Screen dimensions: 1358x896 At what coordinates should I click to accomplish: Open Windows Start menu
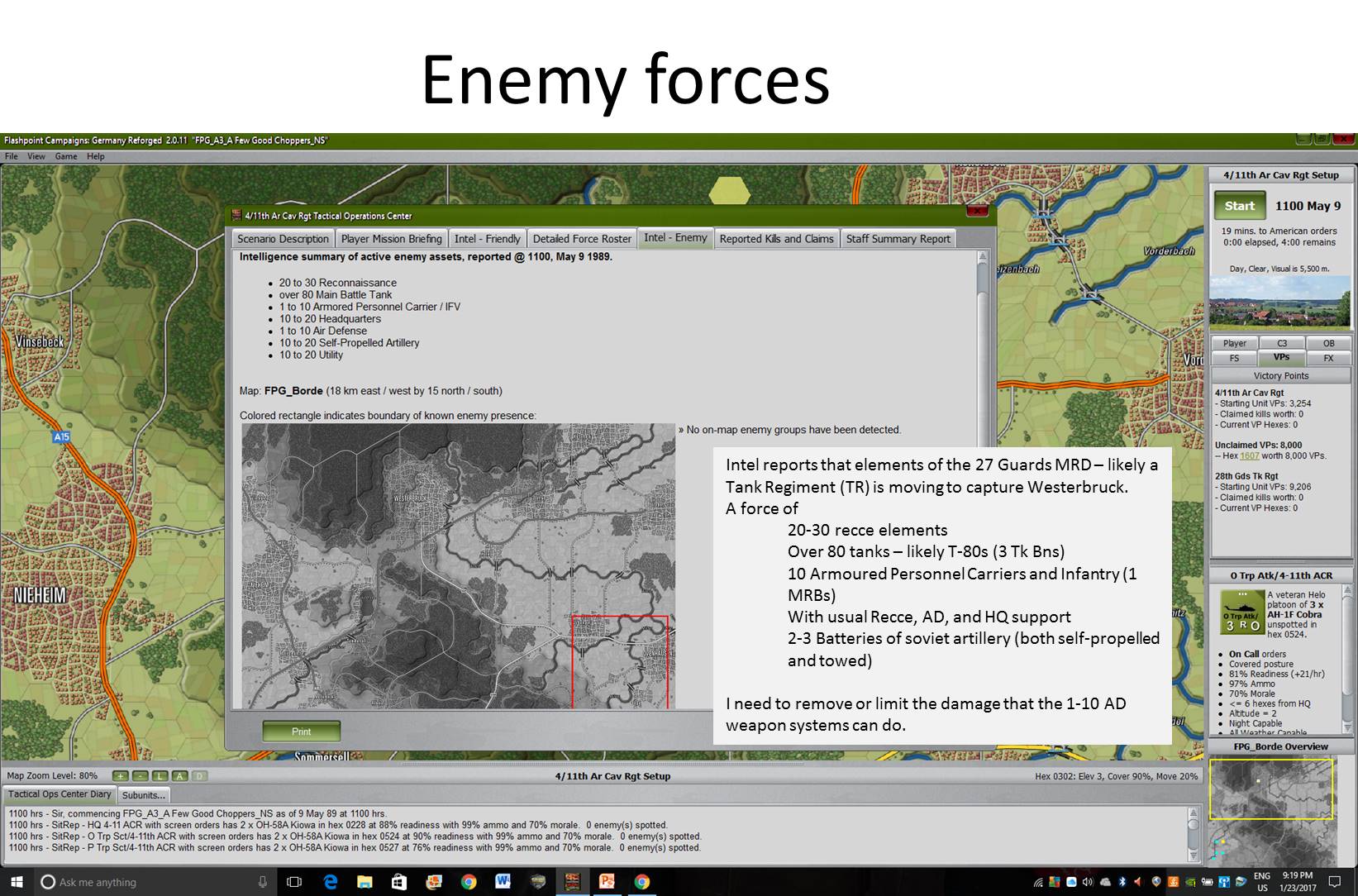click(17, 882)
